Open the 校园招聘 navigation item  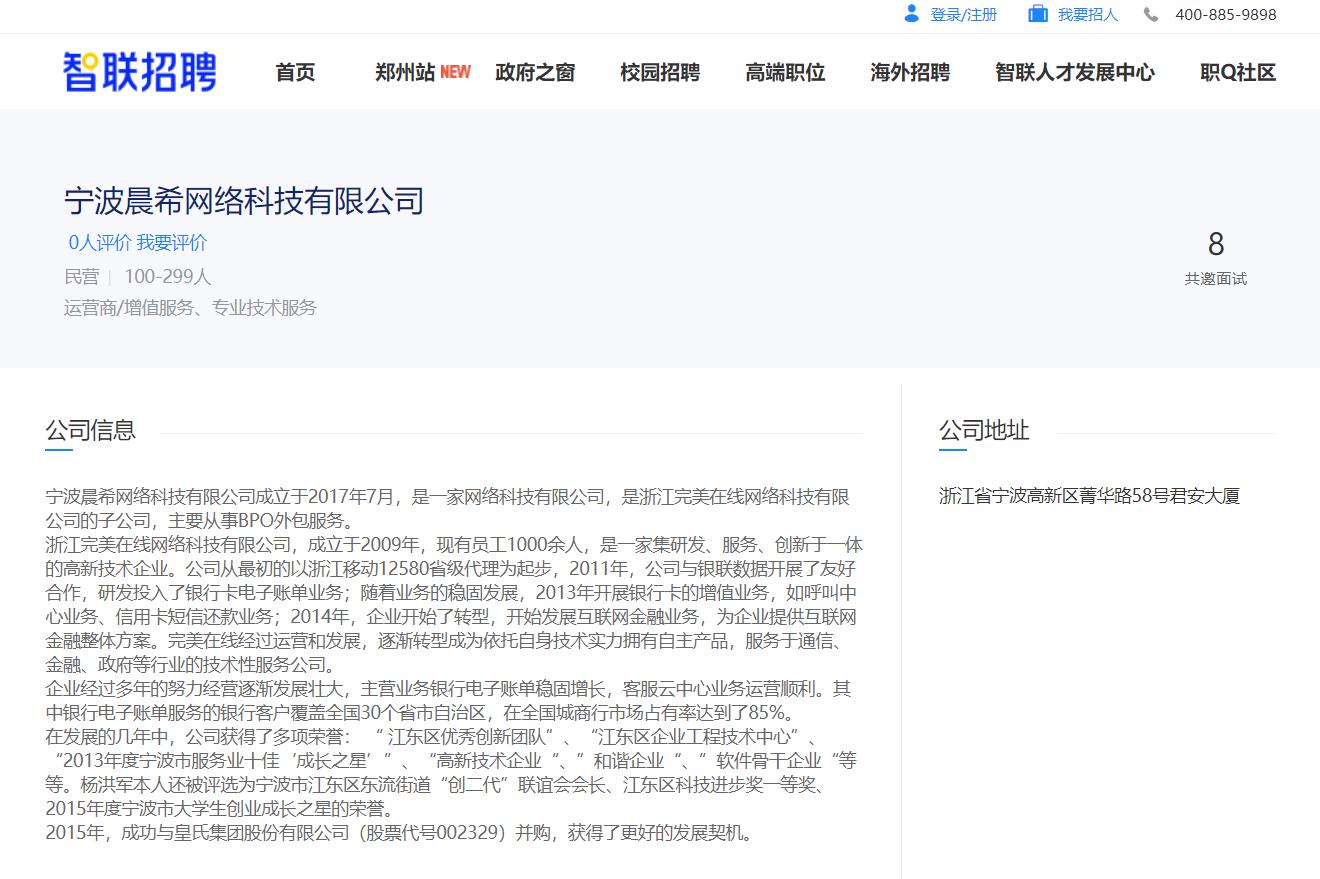[x=660, y=72]
